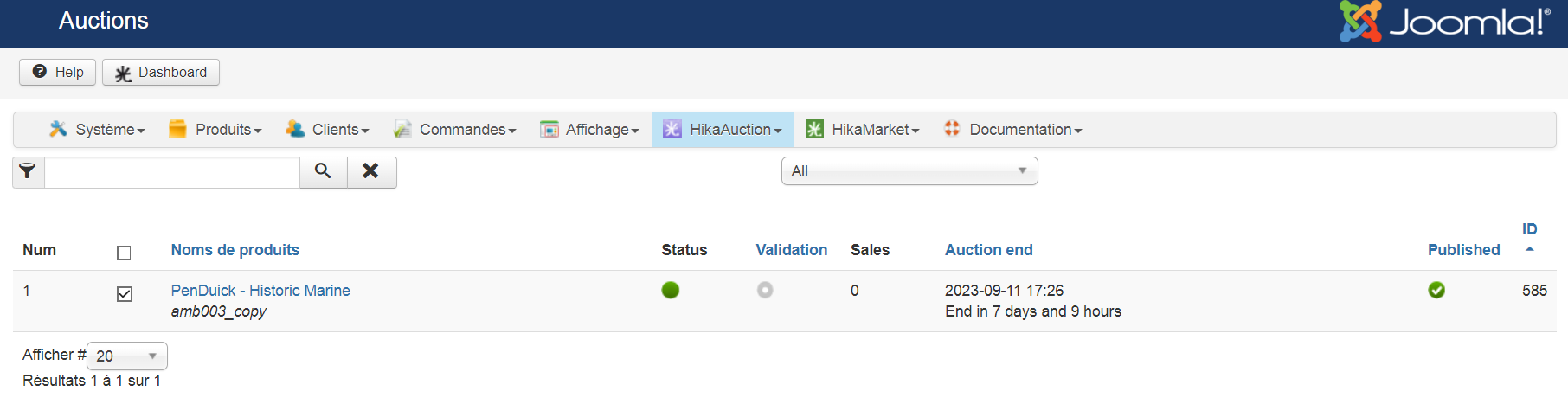Click the Dashboard asterisk icon

click(124, 74)
